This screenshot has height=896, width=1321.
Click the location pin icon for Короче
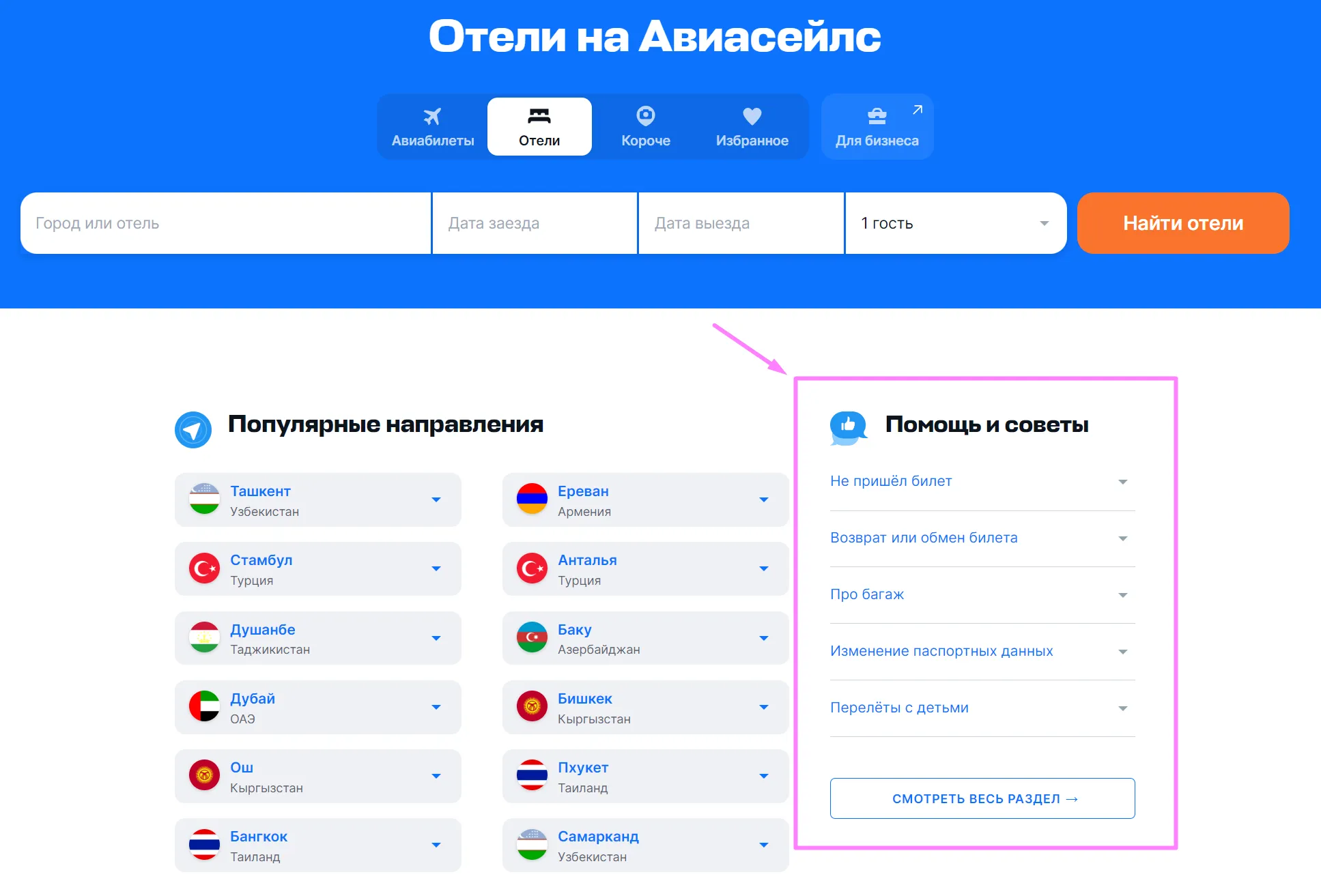[645, 116]
